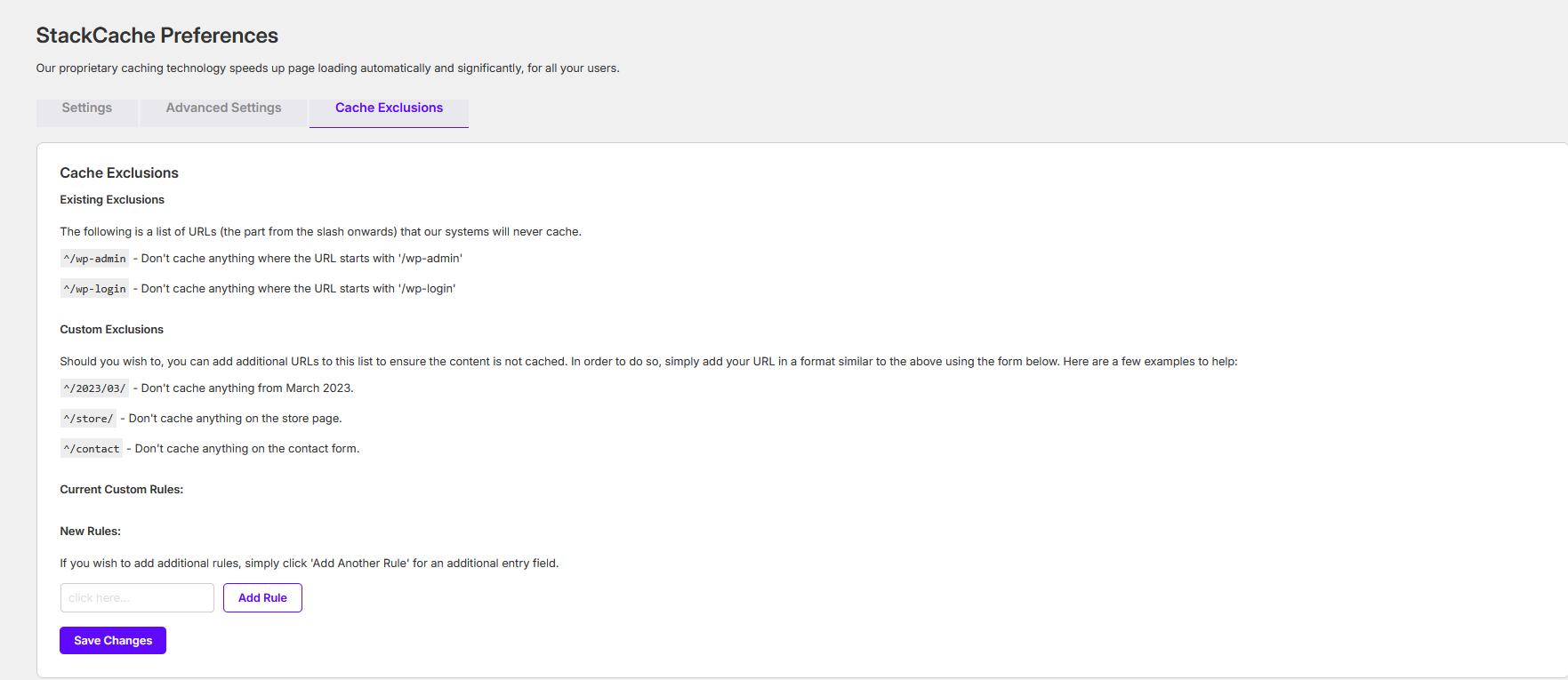
Task: Click the Custom Exclusions subheading
Action: tap(112, 330)
